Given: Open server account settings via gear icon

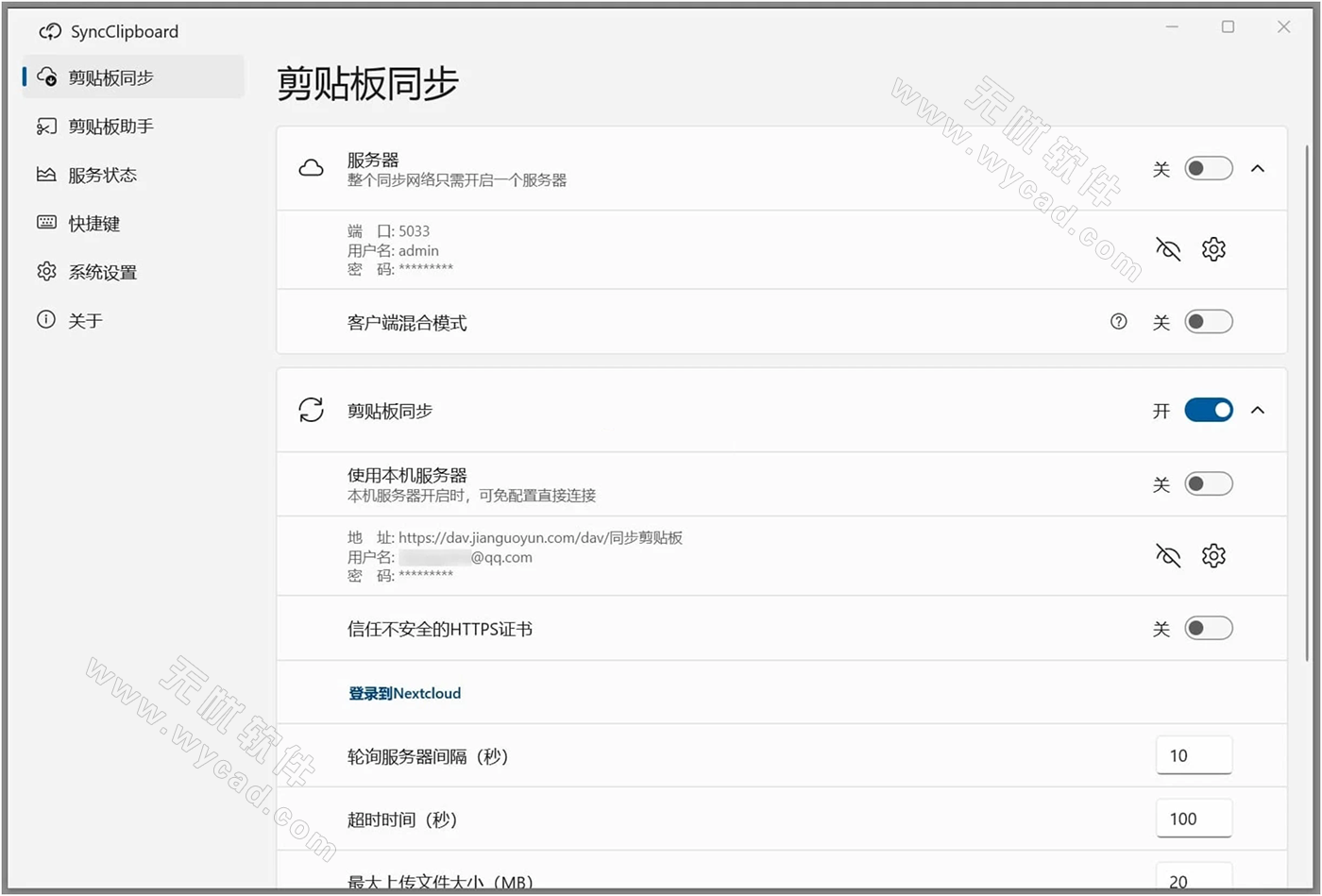Looking at the screenshot, I should click(1213, 249).
